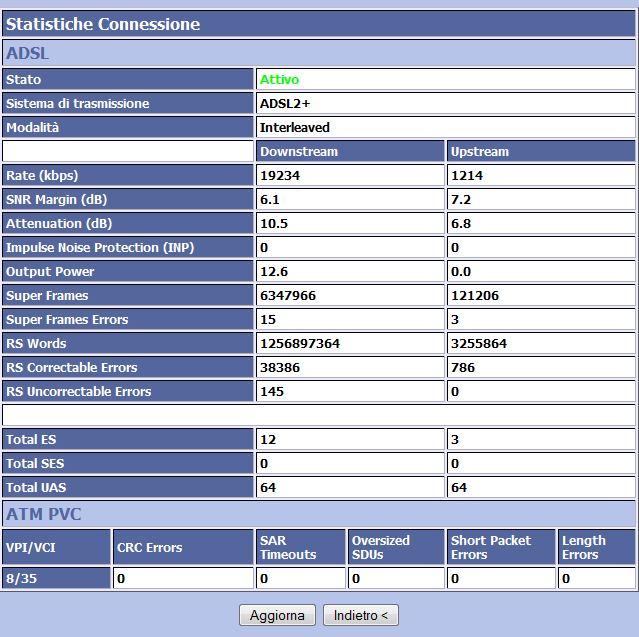639x637 pixels.
Task: Select RS Correctable Errors value 38386
Action: [x=280, y=367]
